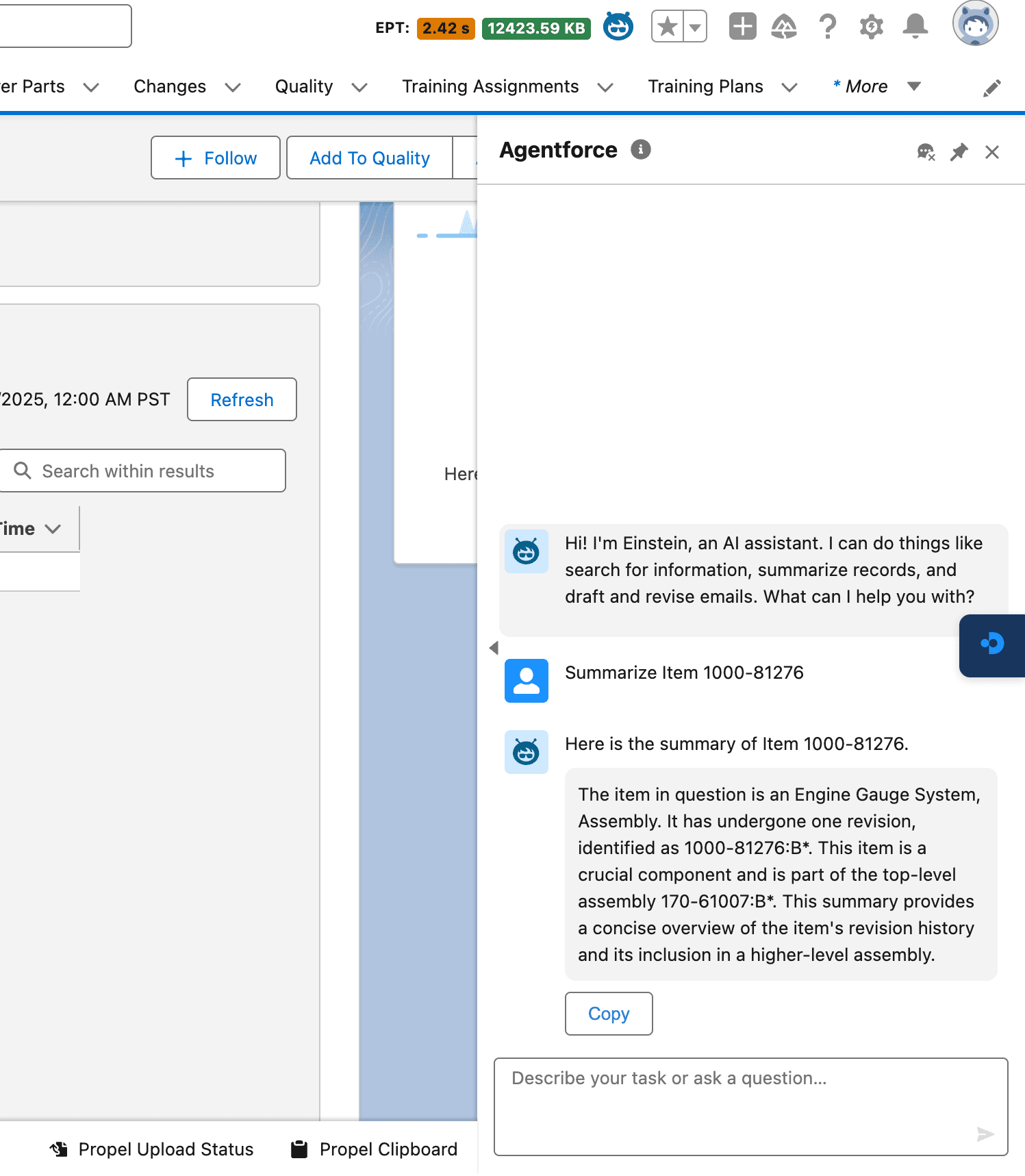This screenshot has height=1176, width=1025.
Task: Open the Setup gear icon
Action: click(872, 27)
